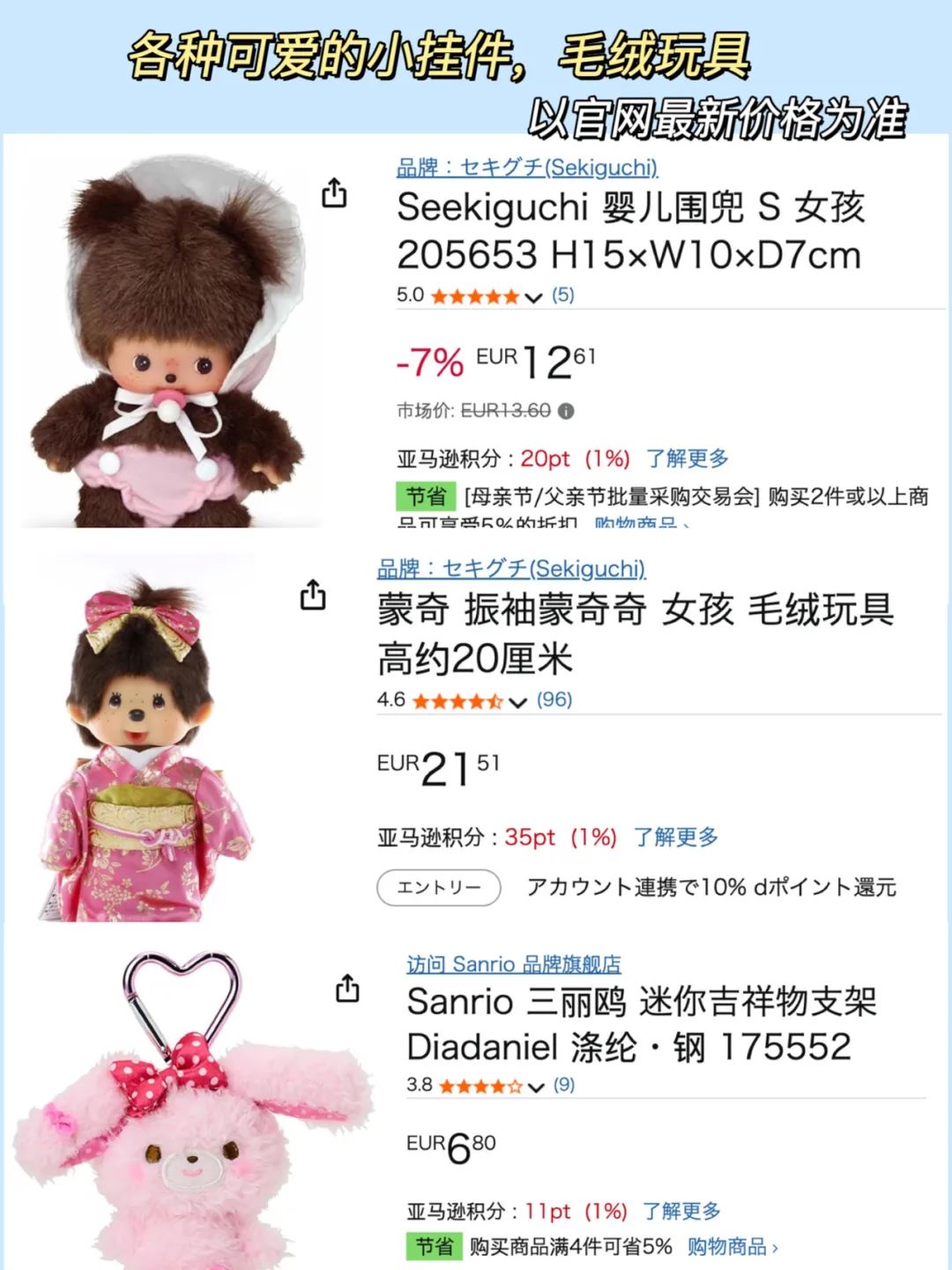This screenshot has width=952, height=1270.
Task: Expand the 3.8 star rating dropdown arrow
Action: coord(536,1087)
